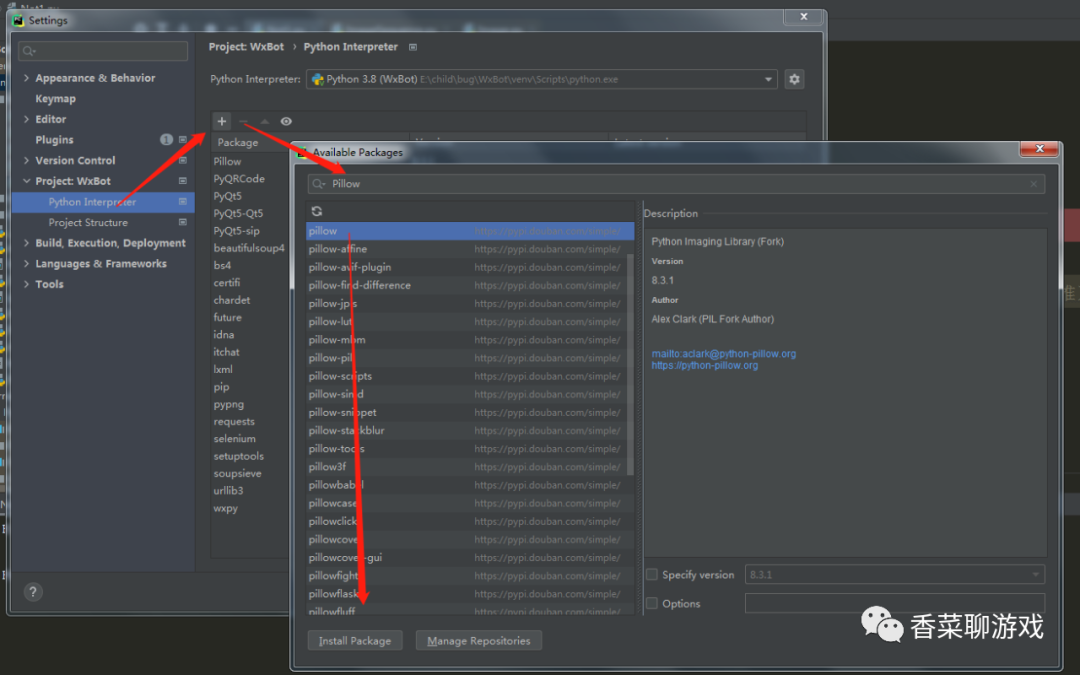Click Install Package button
The width and height of the screenshot is (1080, 675).
click(355, 641)
